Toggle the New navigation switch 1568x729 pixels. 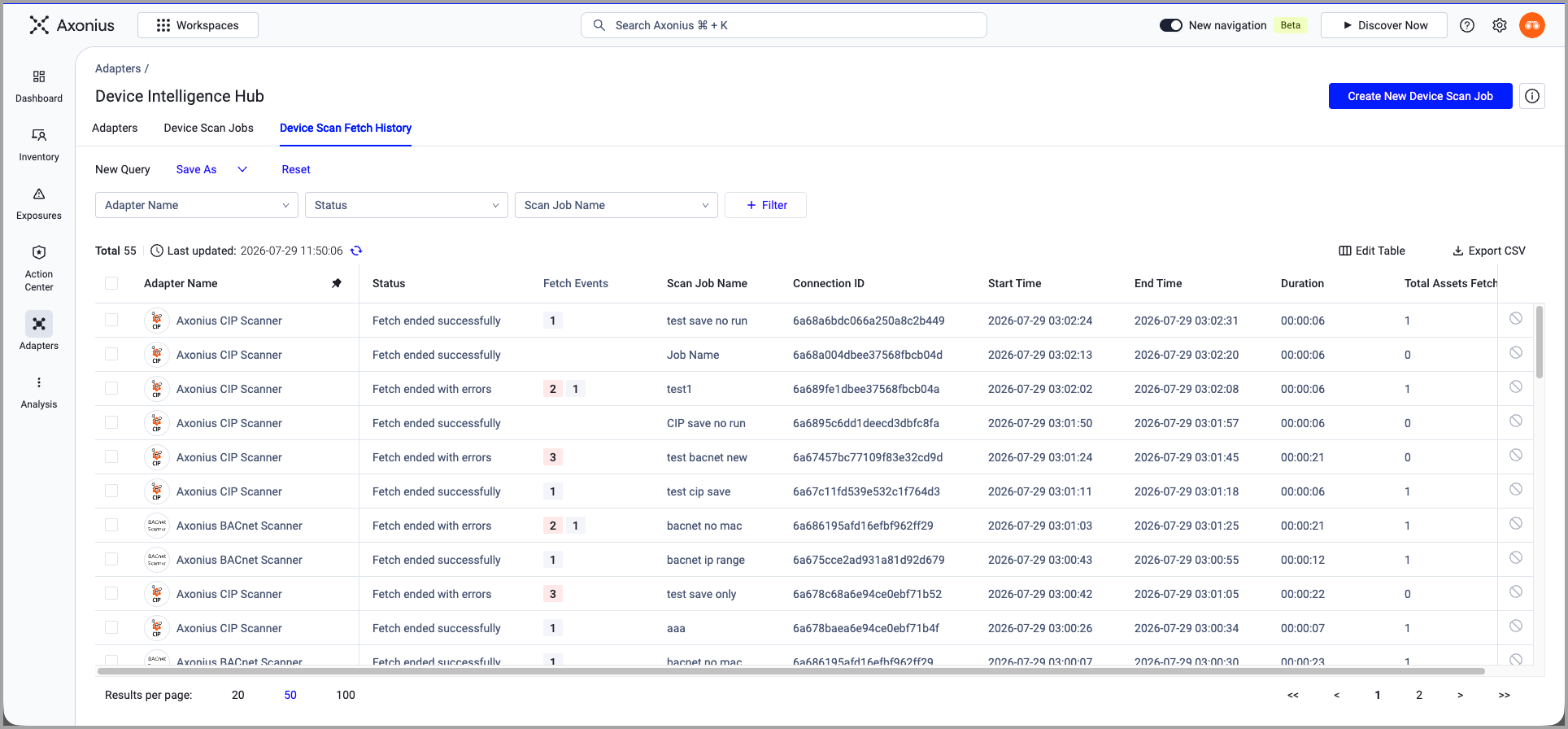point(1171,25)
